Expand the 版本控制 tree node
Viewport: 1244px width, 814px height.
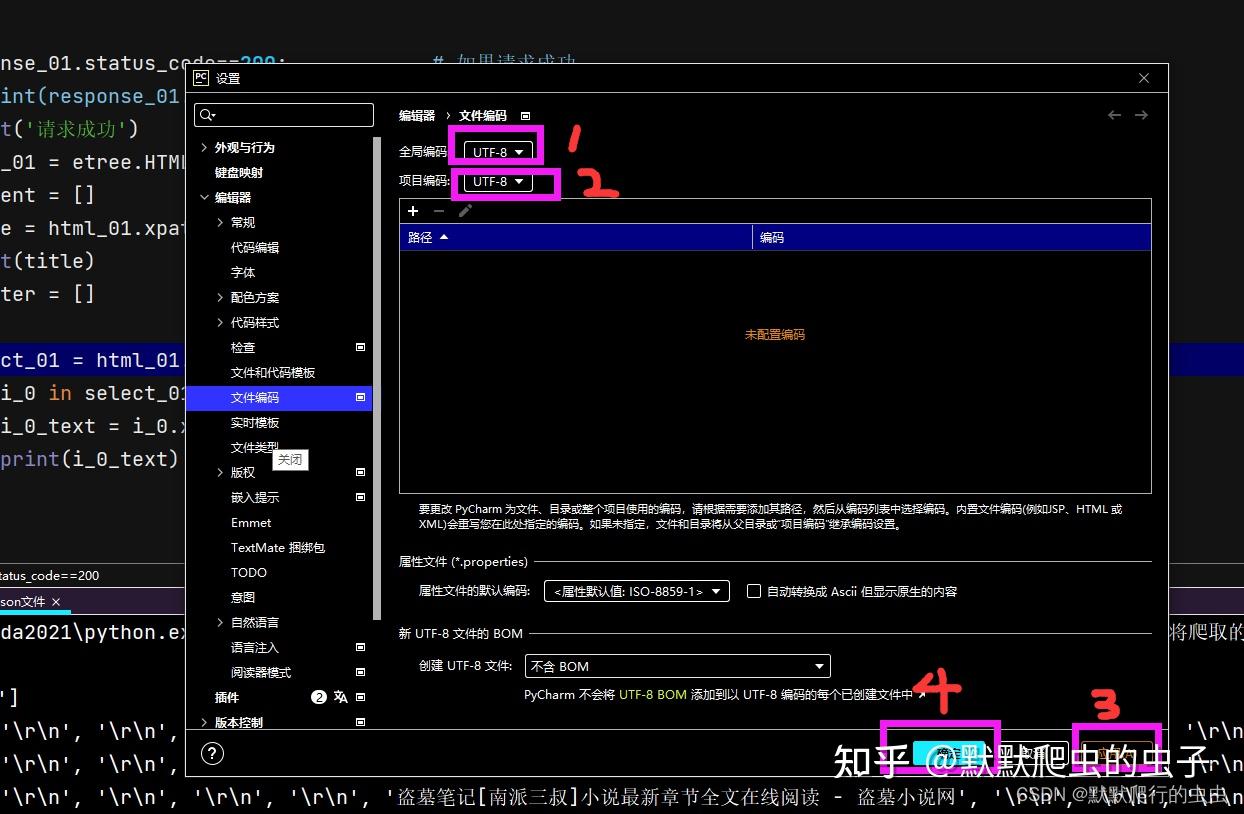pyautogui.click(x=204, y=721)
